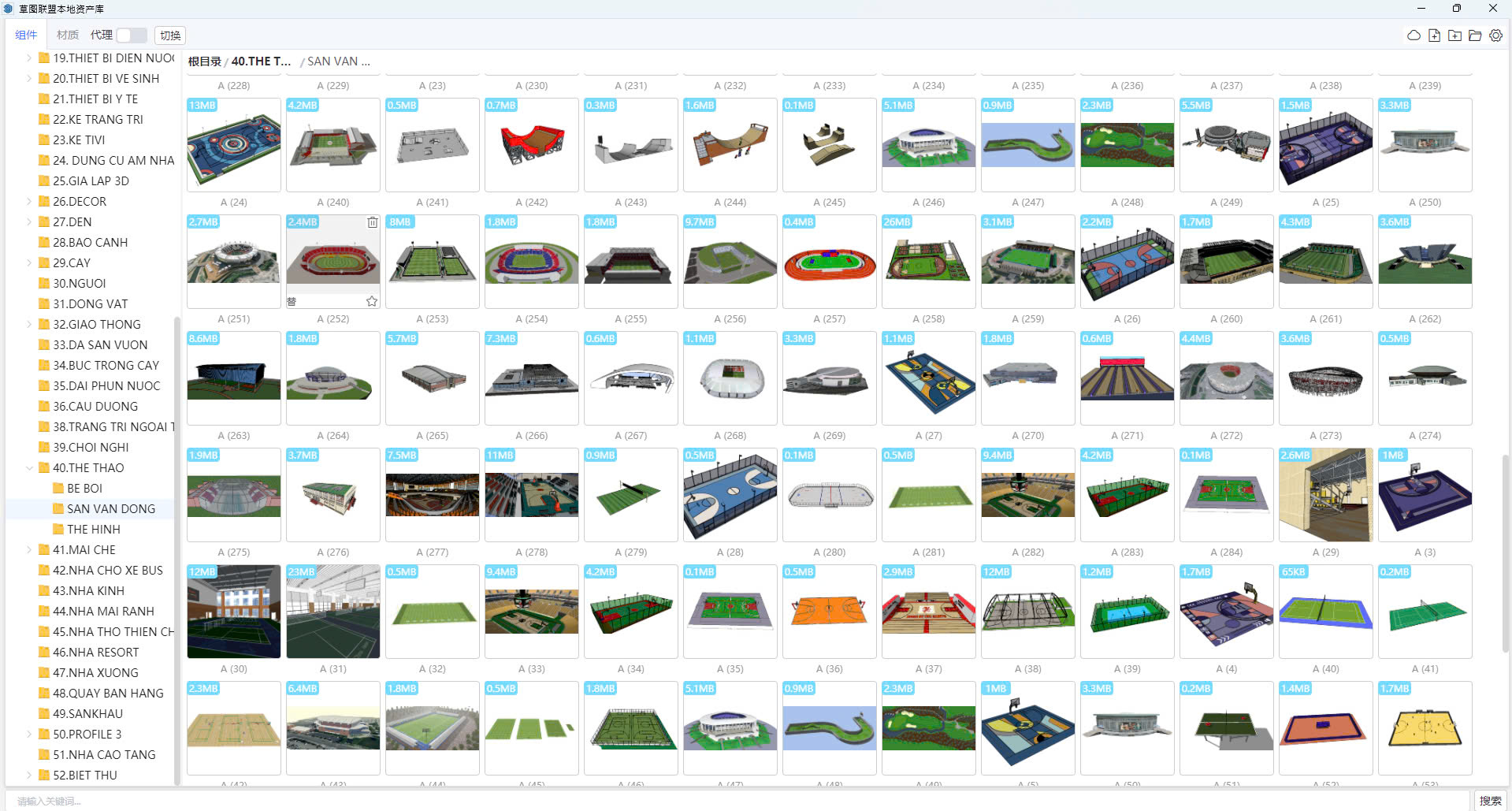Collapse the 40.THE THAO folder

click(29, 467)
